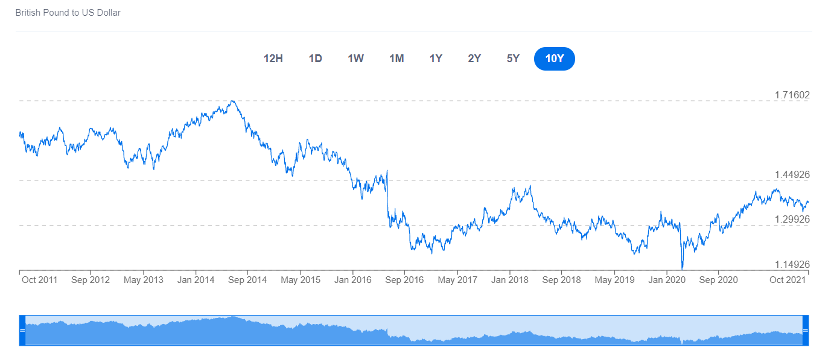832x360 pixels.
Task: Click the Oct 2011 date label
Action: [x=39, y=280]
